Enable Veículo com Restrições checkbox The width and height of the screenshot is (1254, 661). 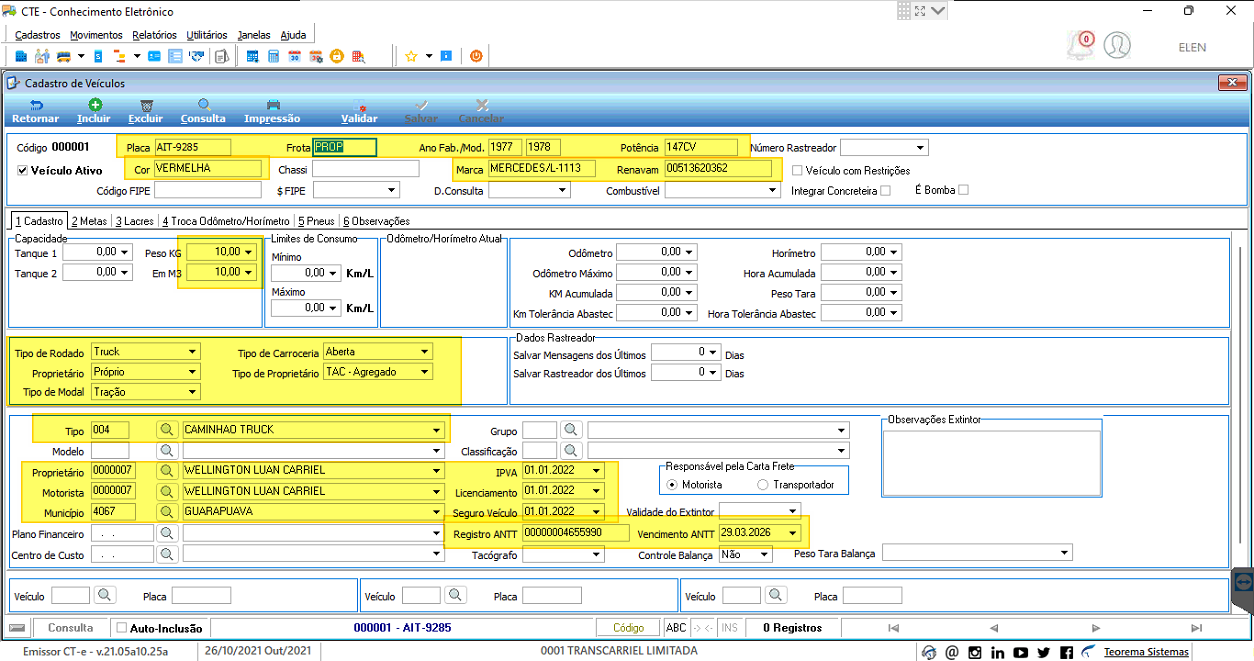point(797,171)
